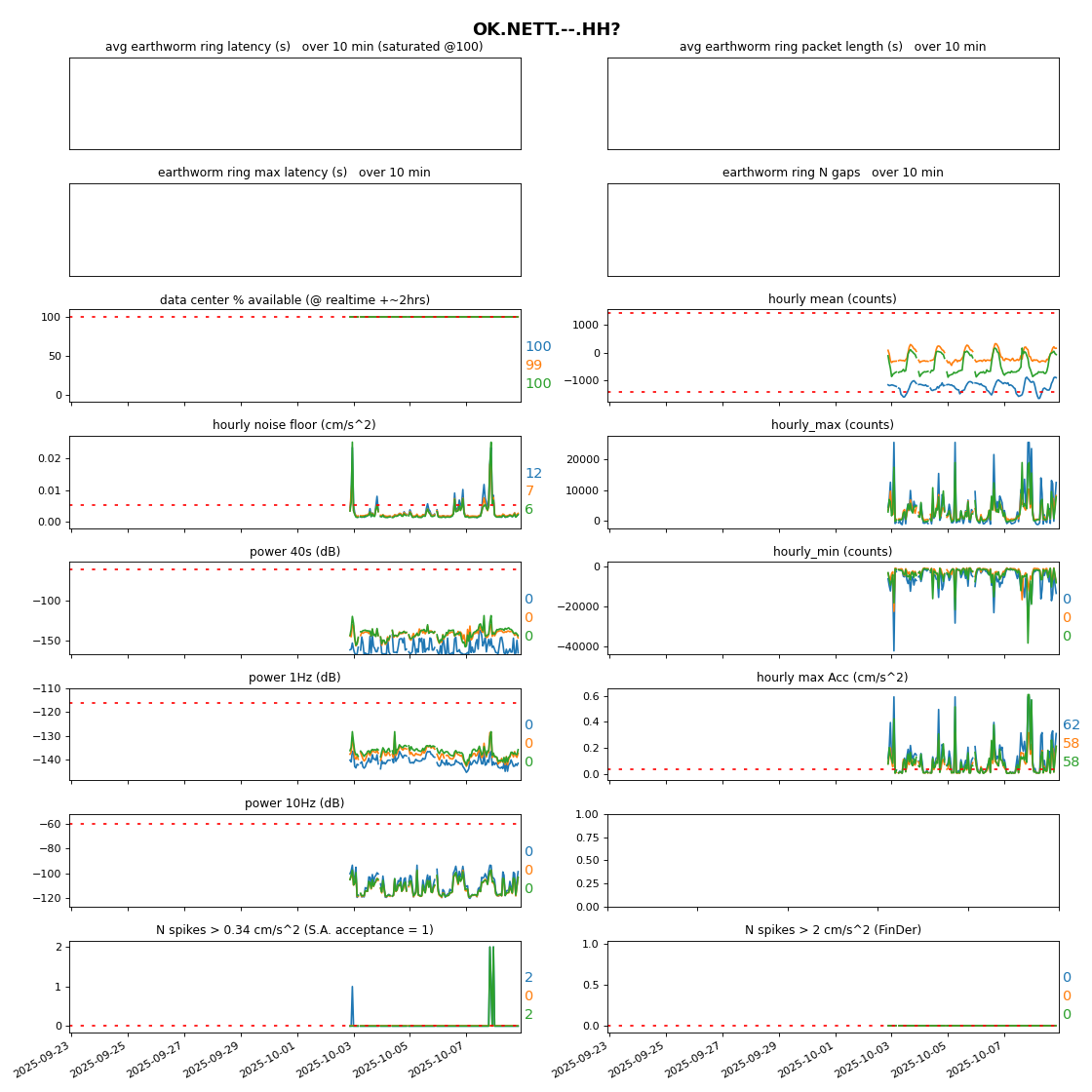Screen dimensions: 1092x1092
Task: Click the blue 2 value beside the 0.34 spikes plot
Action: pyautogui.click(x=528, y=978)
